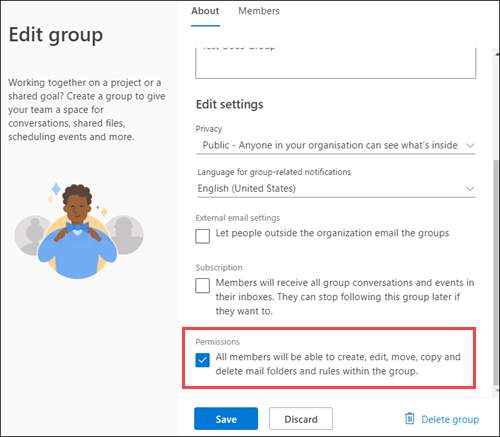Click the Edit group title

pos(56,35)
